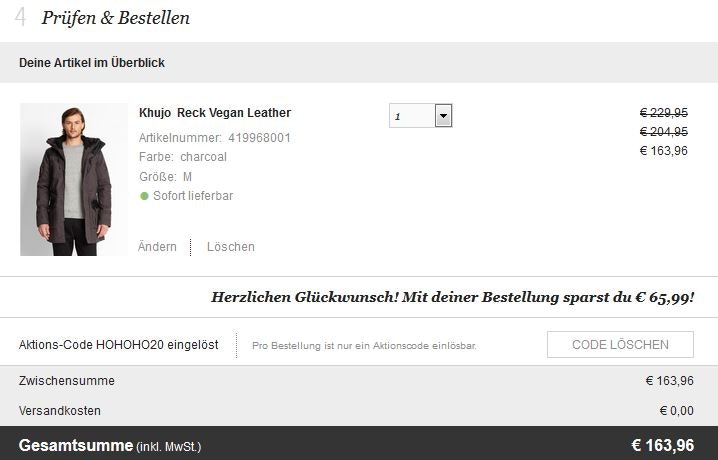Click the crossed-out price € 204,95
Image resolution: width=718 pixels, height=460 pixels.
(x=666, y=132)
